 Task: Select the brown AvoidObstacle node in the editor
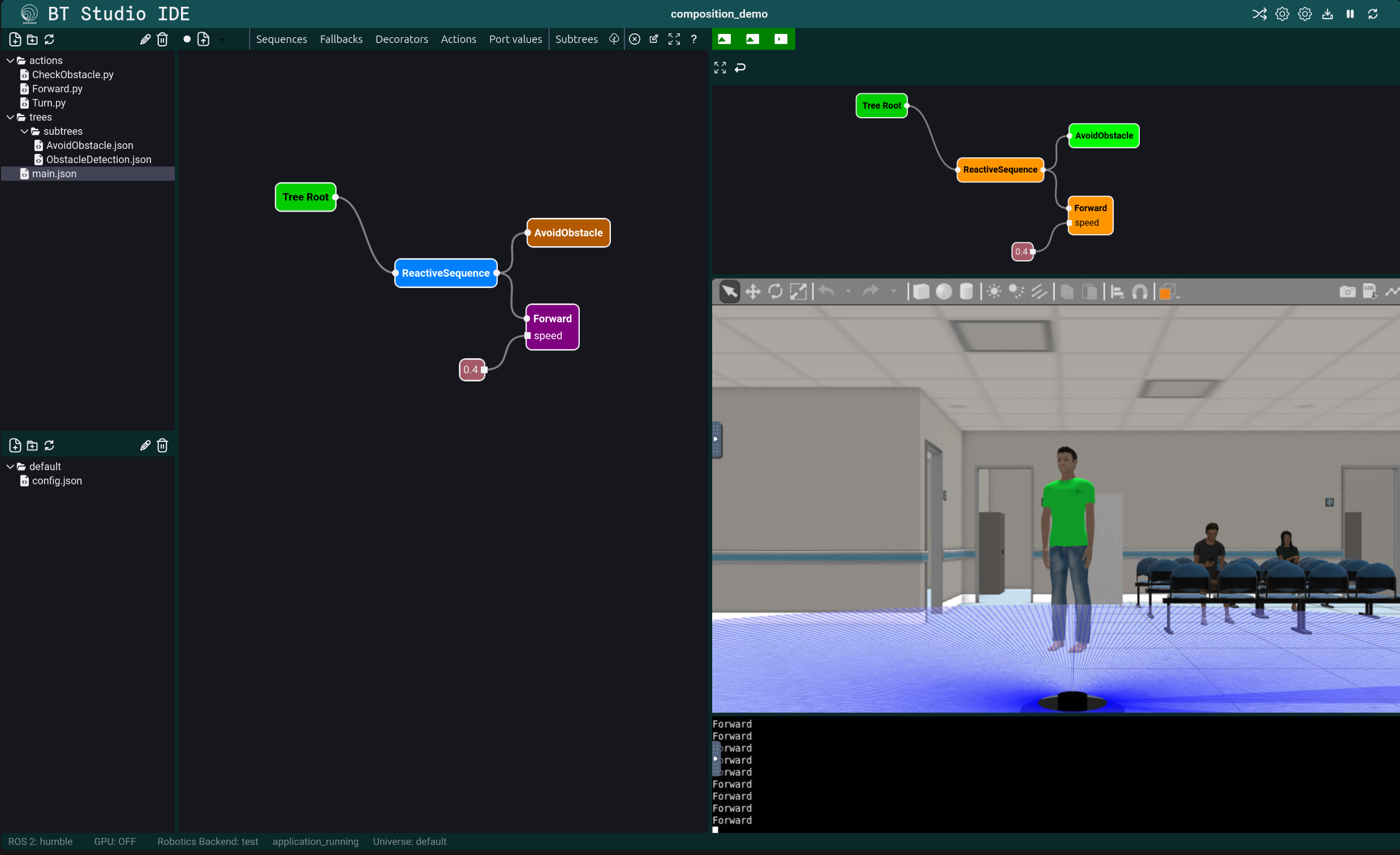(x=568, y=233)
